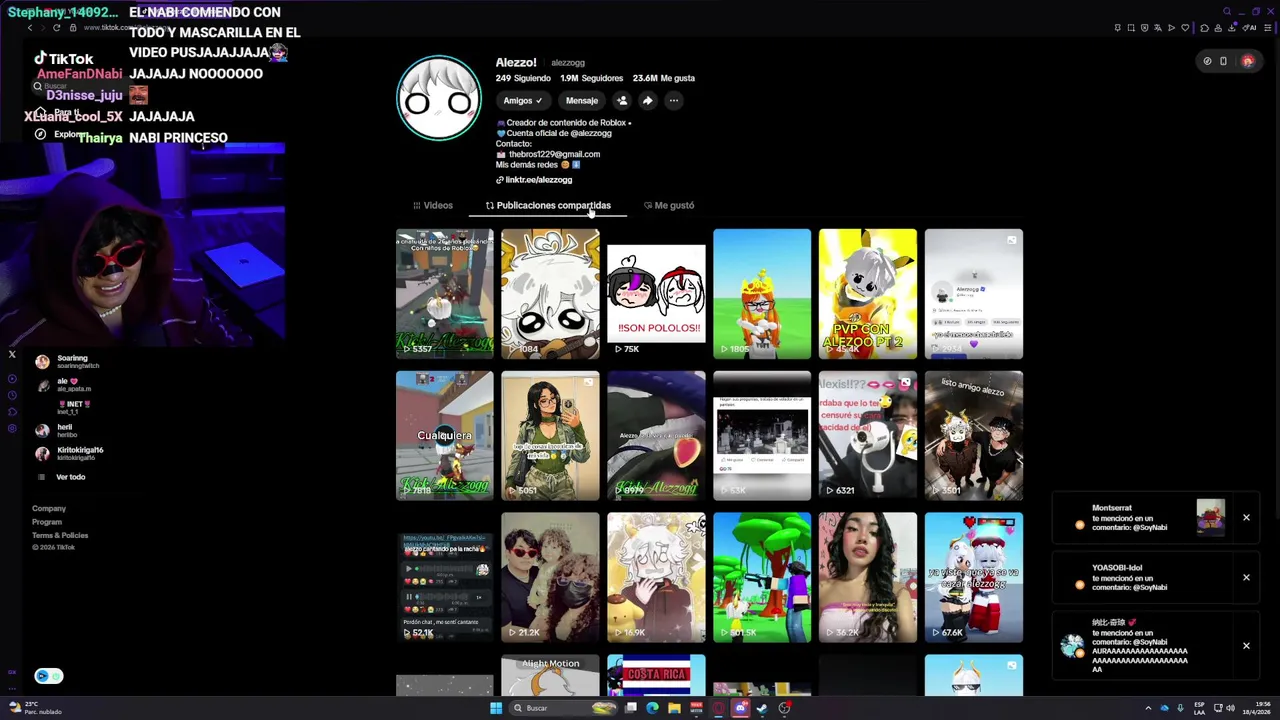Click the translate page icon
1280x720 pixels.
pos(1158,28)
